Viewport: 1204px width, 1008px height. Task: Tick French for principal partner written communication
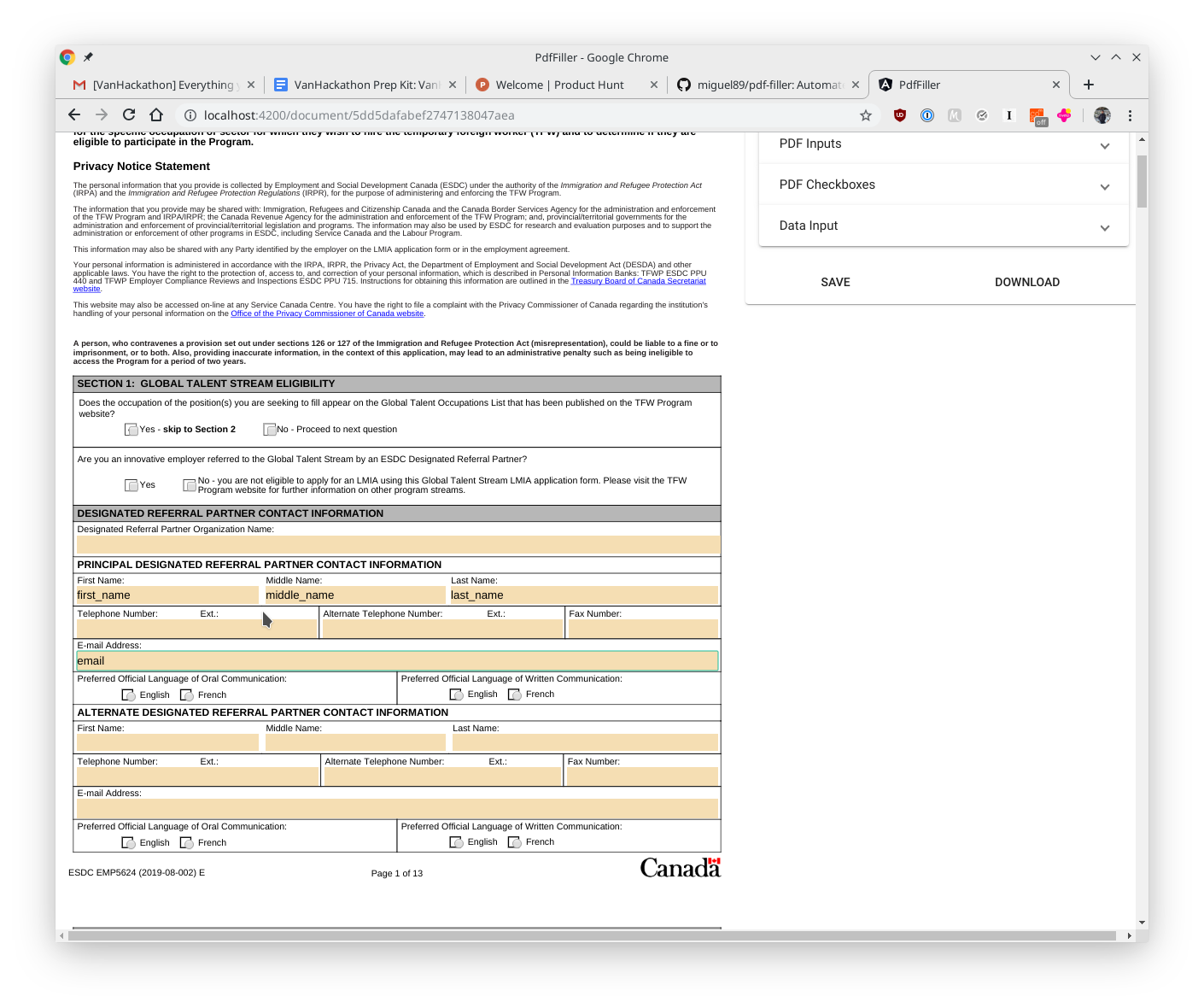tap(514, 694)
